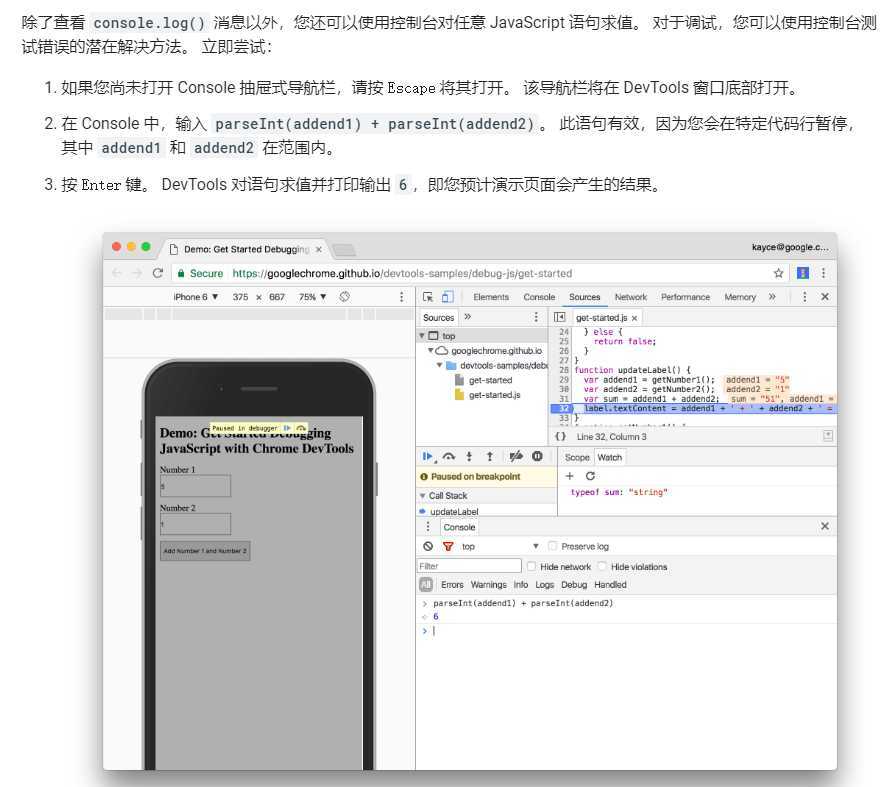894x787 pixels.
Task: Toggle the device toolbar icon
Action: point(448,297)
